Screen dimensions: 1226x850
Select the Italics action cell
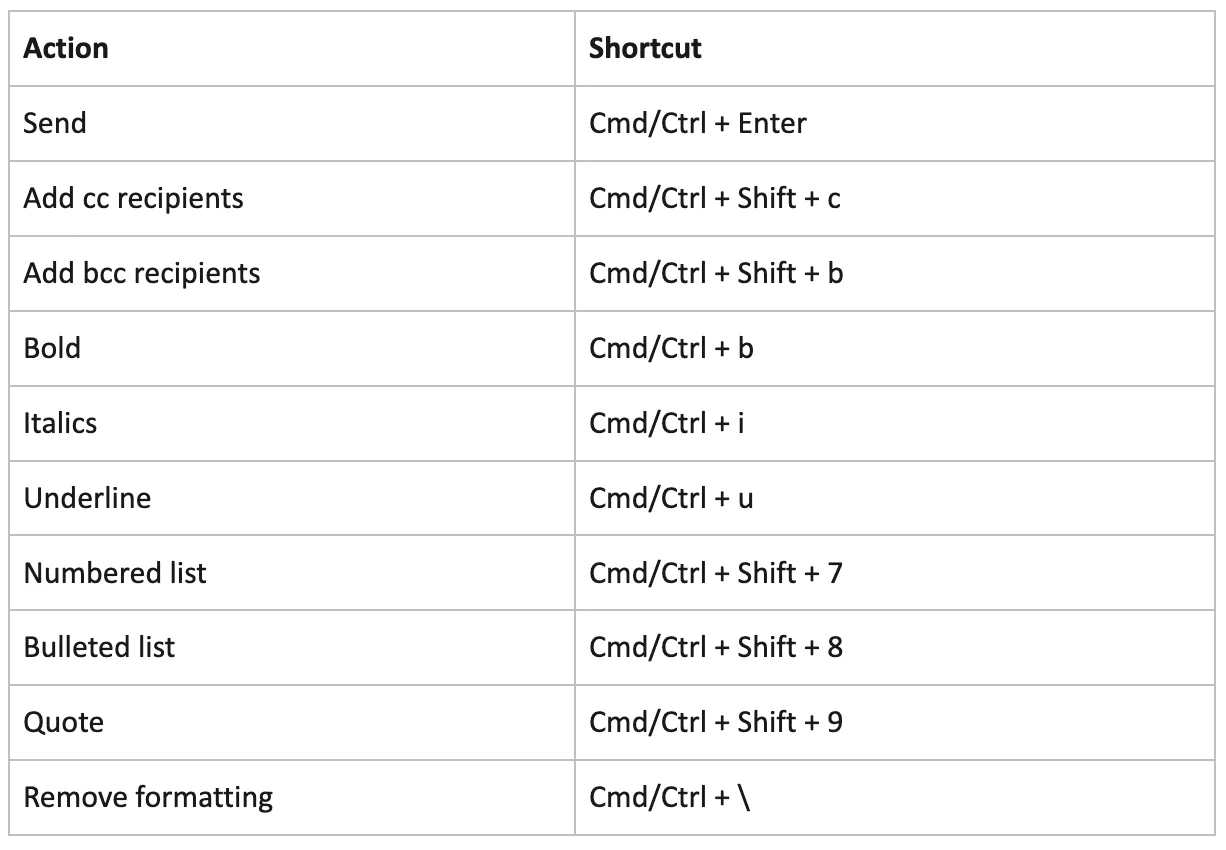click(x=60, y=423)
